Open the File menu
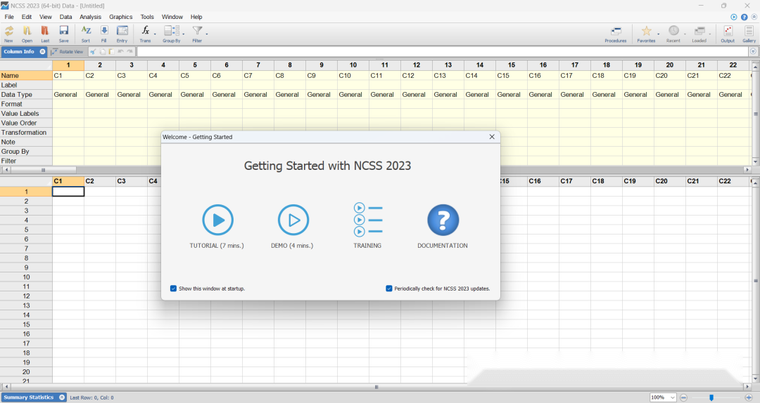The width and height of the screenshot is (760, 403). (9, 17)
